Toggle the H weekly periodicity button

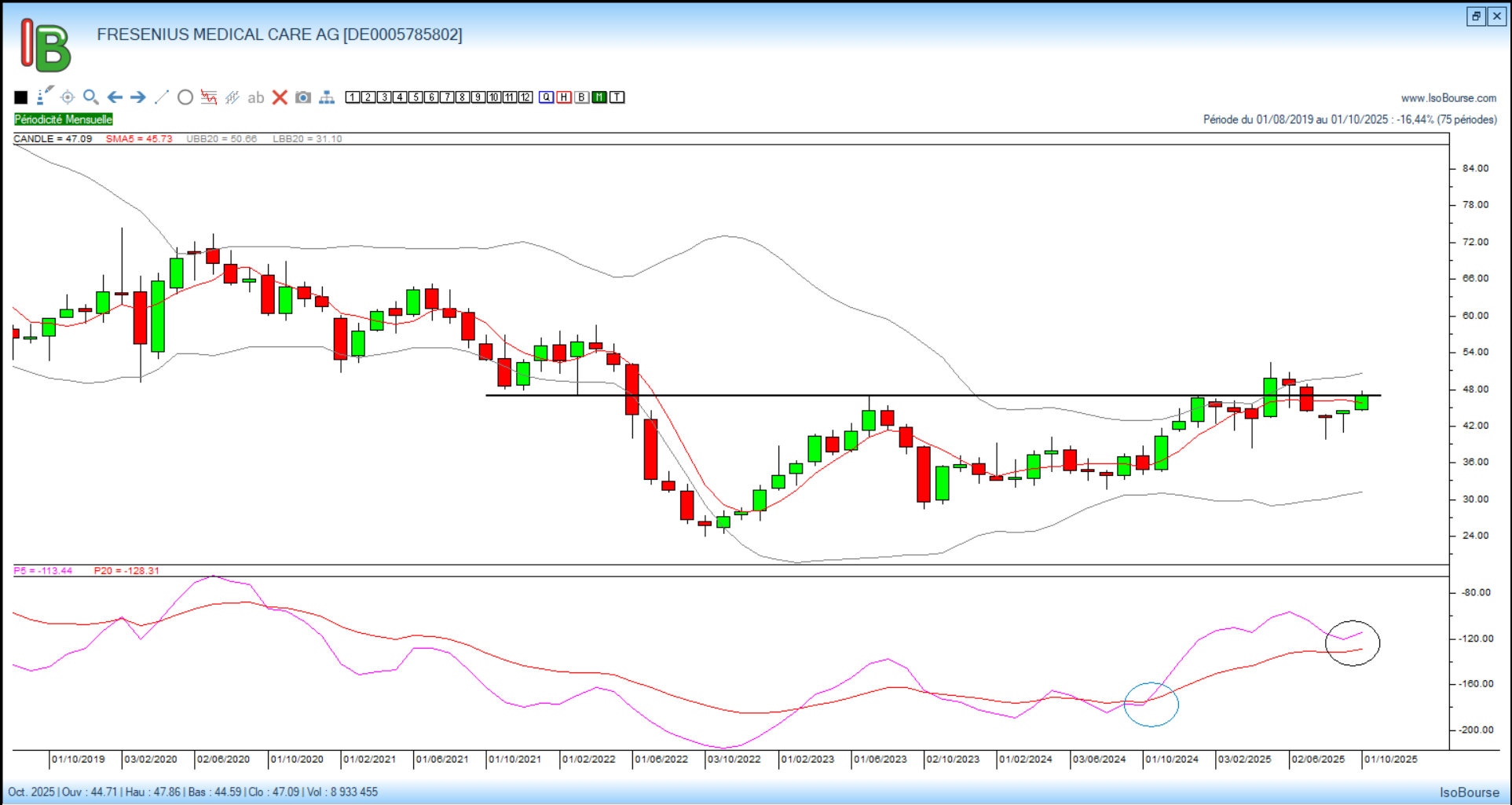click(x=564, y=97)
